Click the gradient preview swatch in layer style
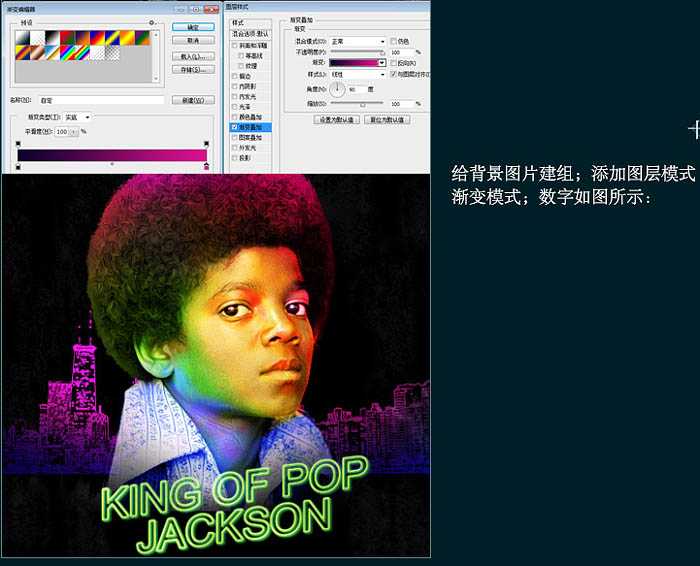 coord(354,63)
